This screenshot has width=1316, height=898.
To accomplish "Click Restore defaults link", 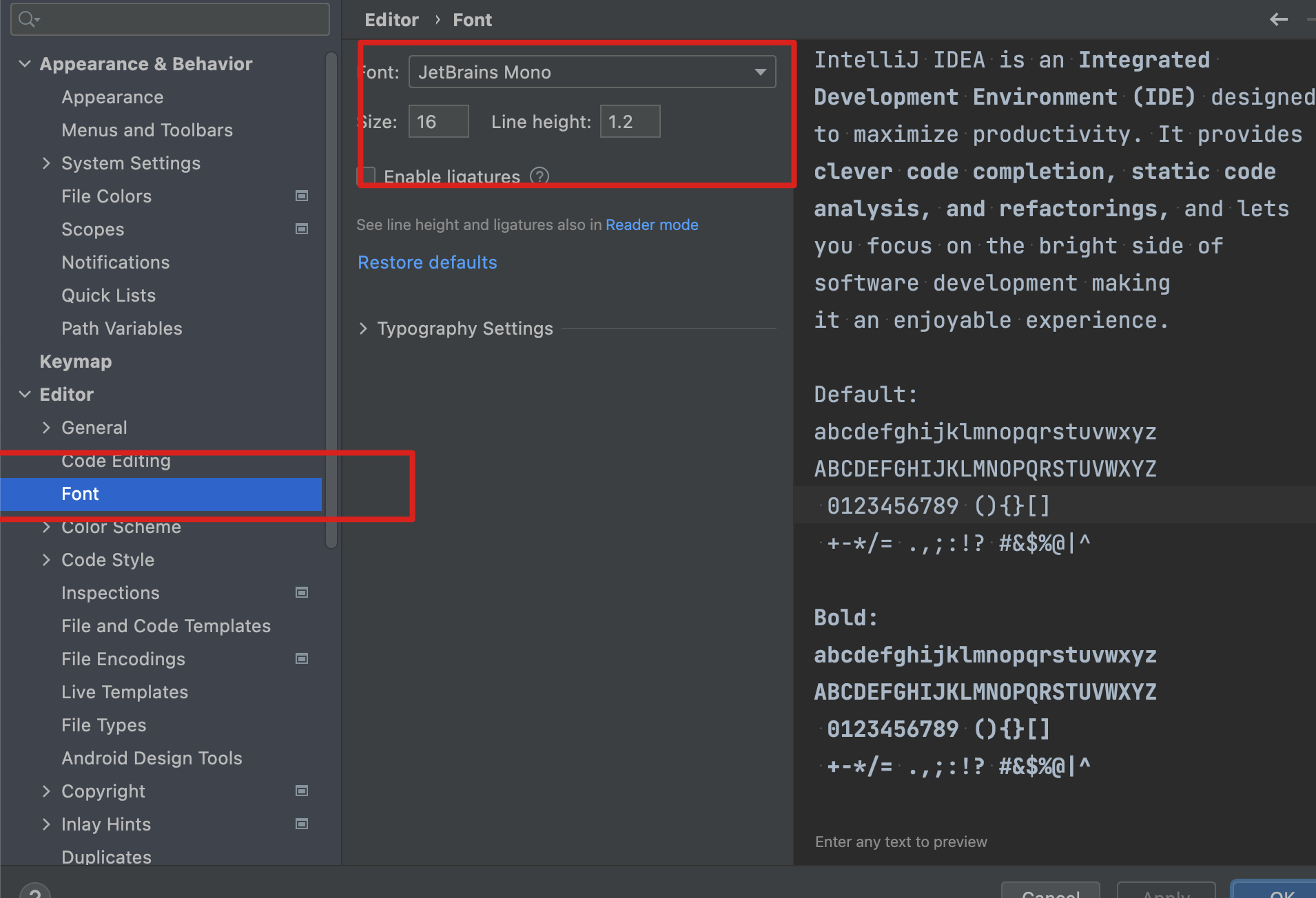I will coord(427,262).
